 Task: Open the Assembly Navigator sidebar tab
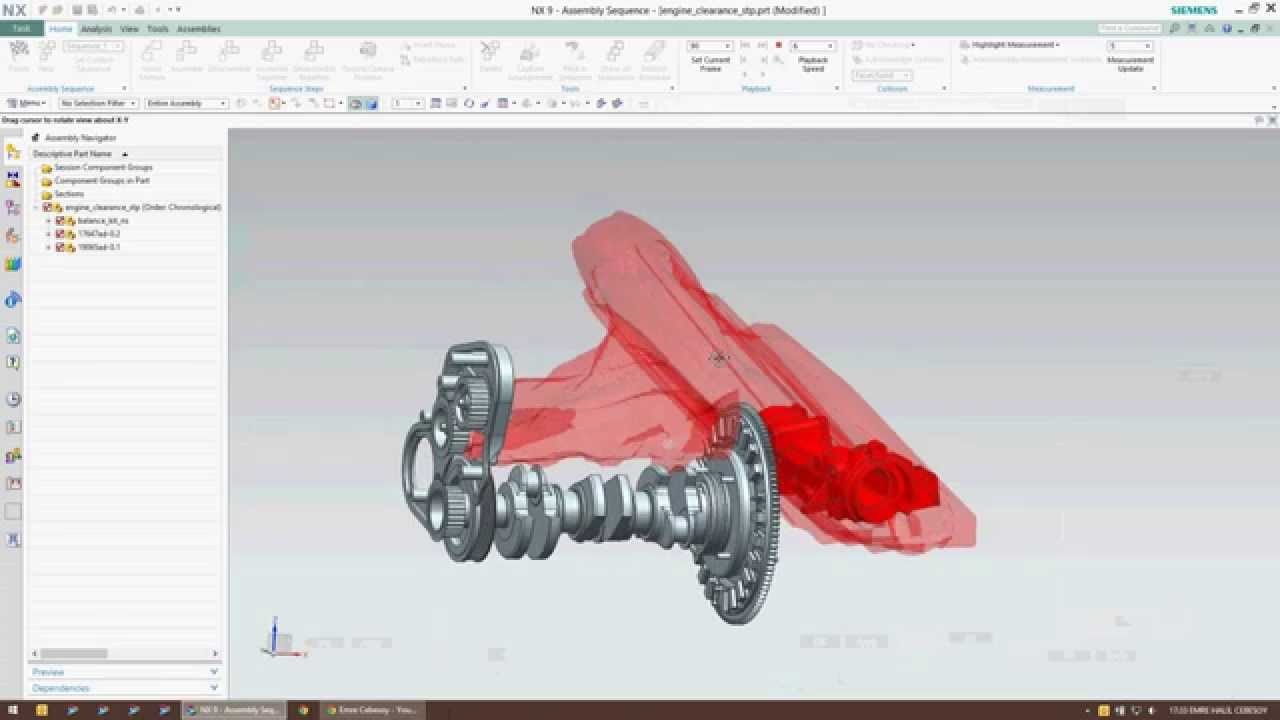(x=13, y=152)
